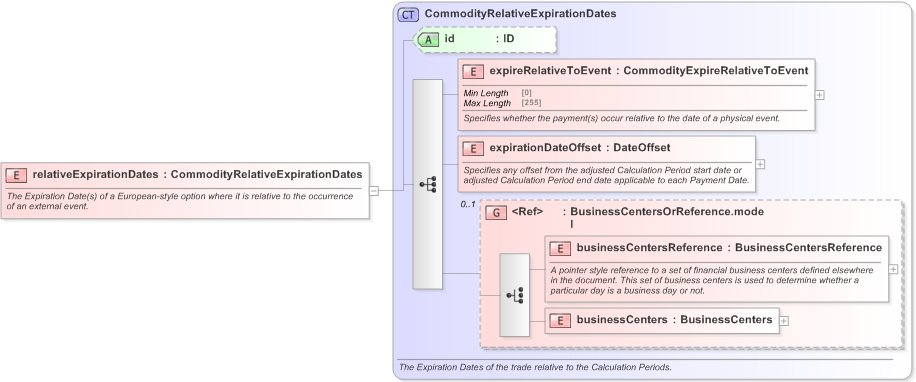Select the 'id' attribute name

[450, 39]
